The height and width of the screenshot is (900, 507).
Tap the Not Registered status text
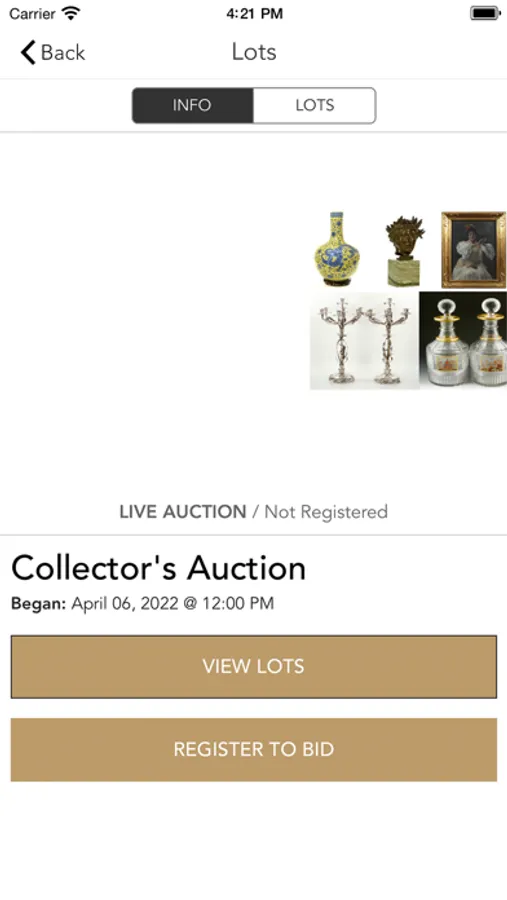(326, 511)
